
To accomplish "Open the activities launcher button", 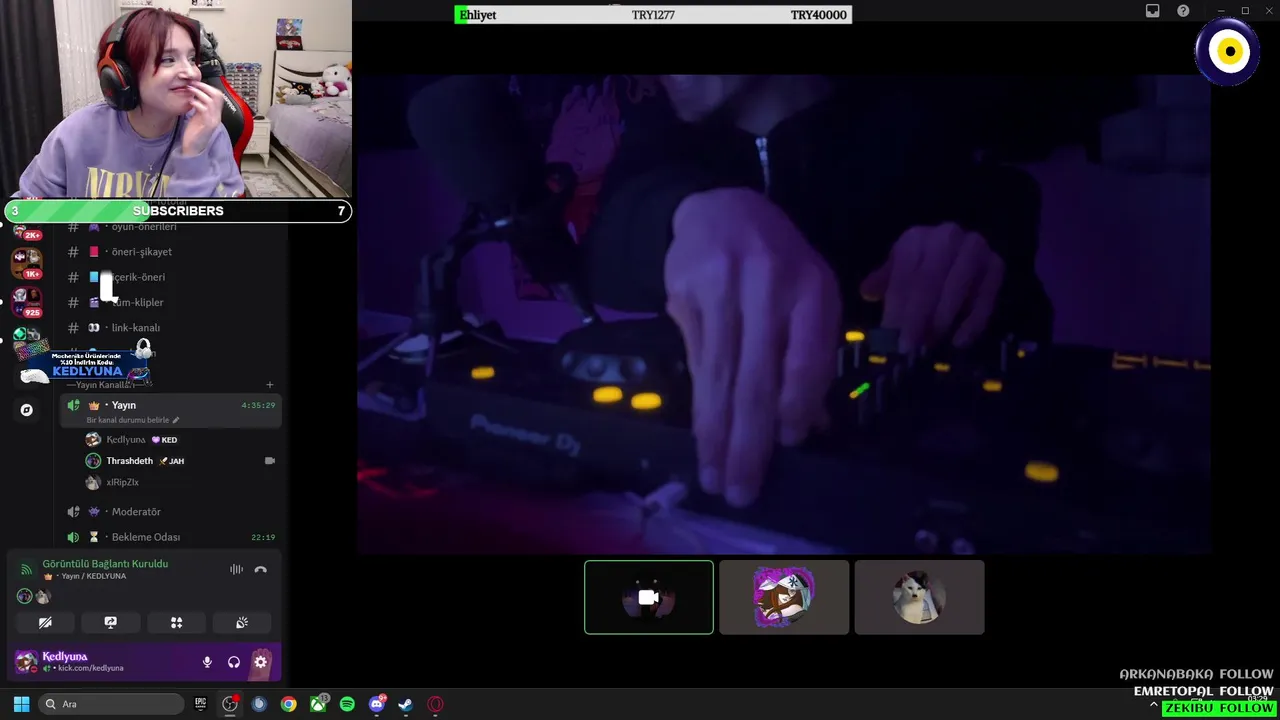I will coord(176,622).
